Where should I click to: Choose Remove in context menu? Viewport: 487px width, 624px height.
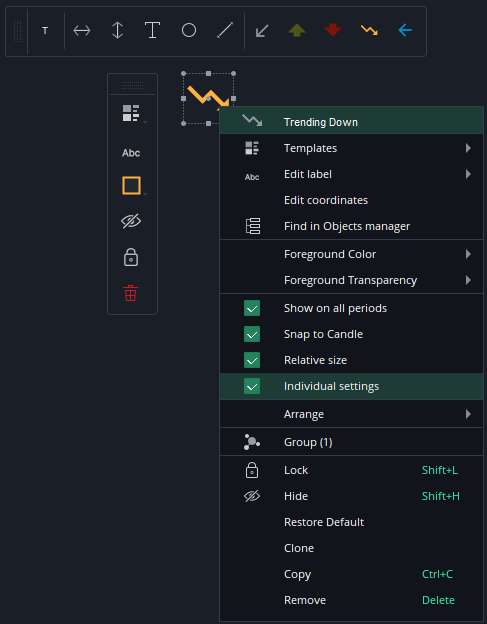[351, 600]
